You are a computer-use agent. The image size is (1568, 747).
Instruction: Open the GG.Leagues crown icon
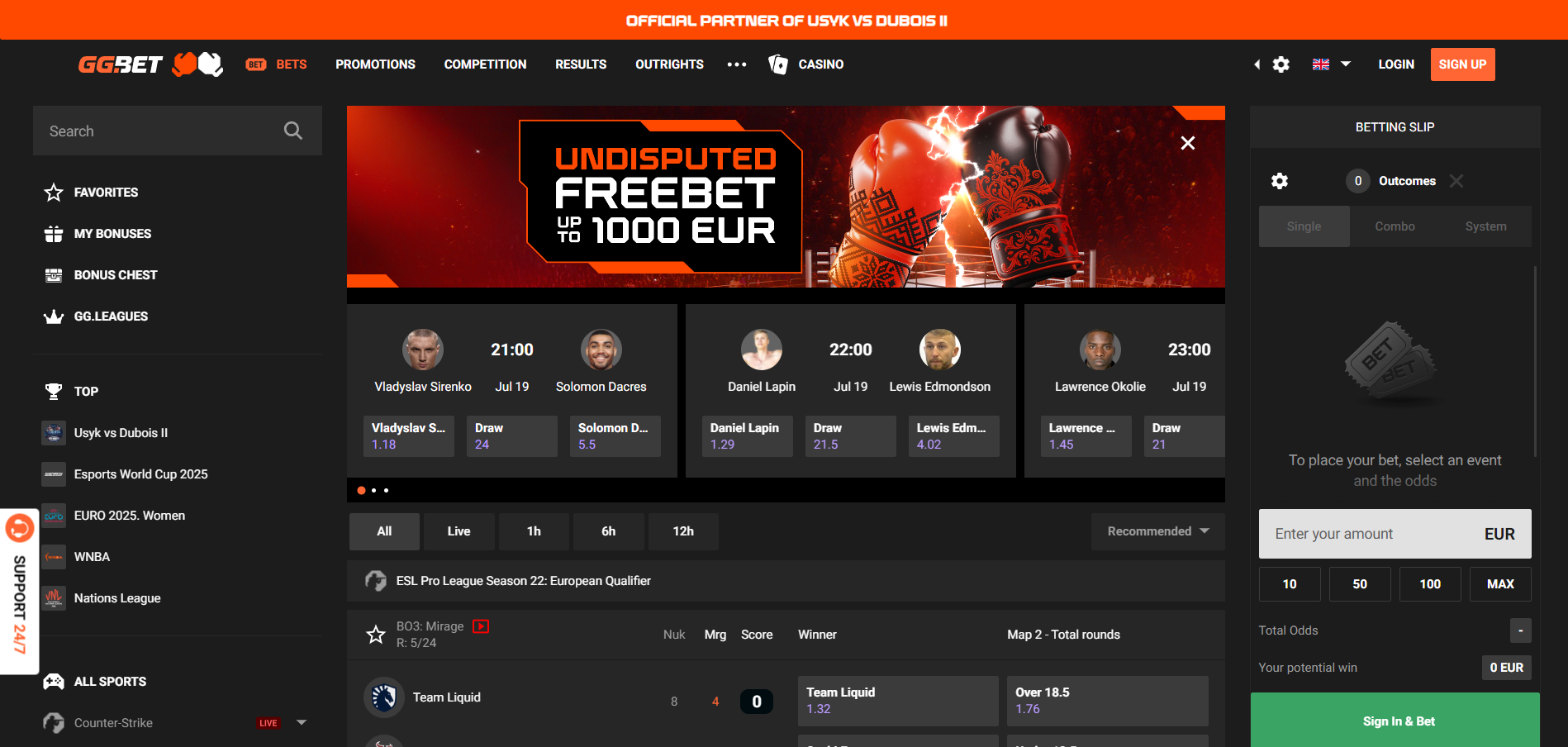pos(54,316)
